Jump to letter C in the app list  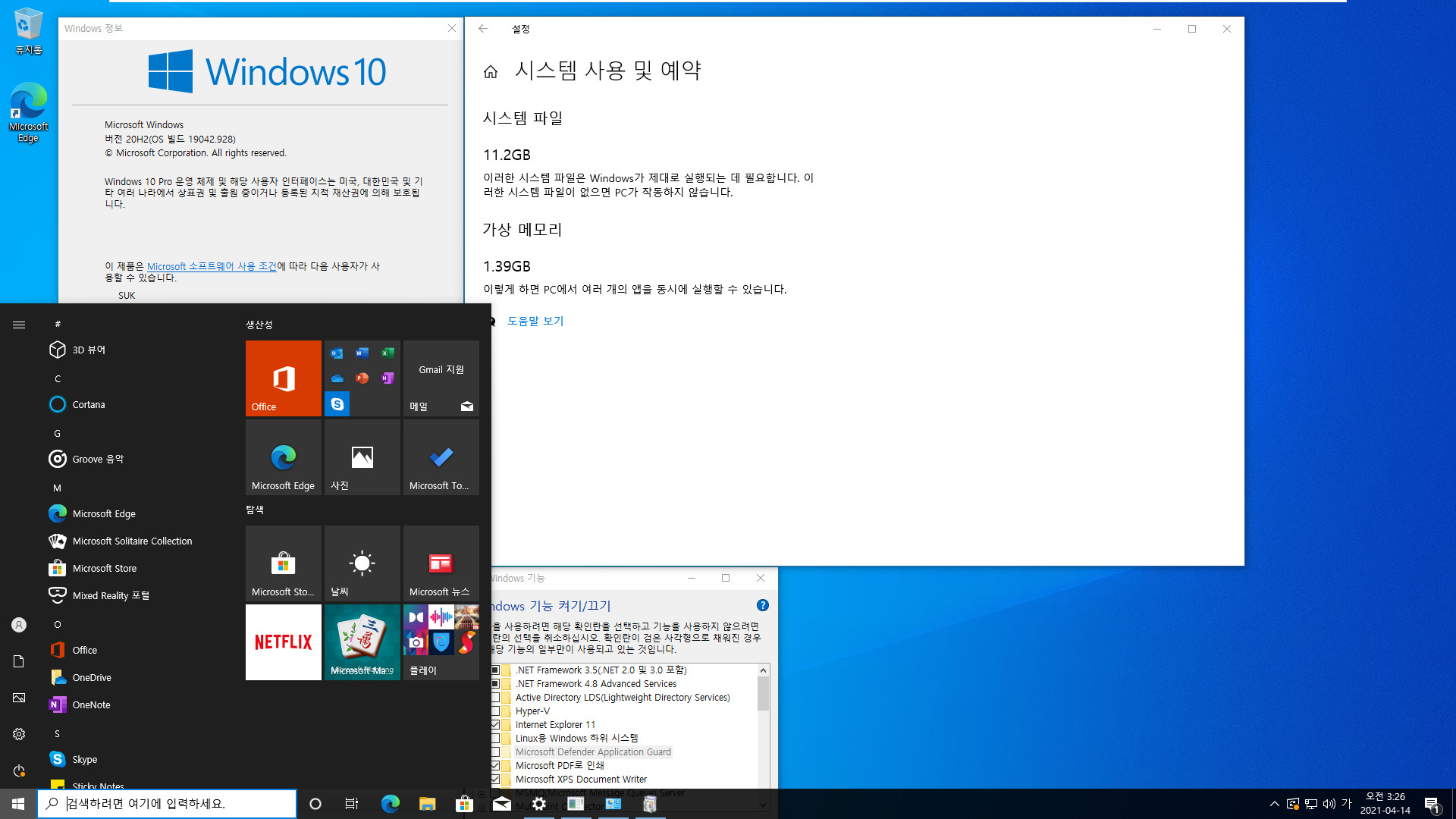coord(58,378)
